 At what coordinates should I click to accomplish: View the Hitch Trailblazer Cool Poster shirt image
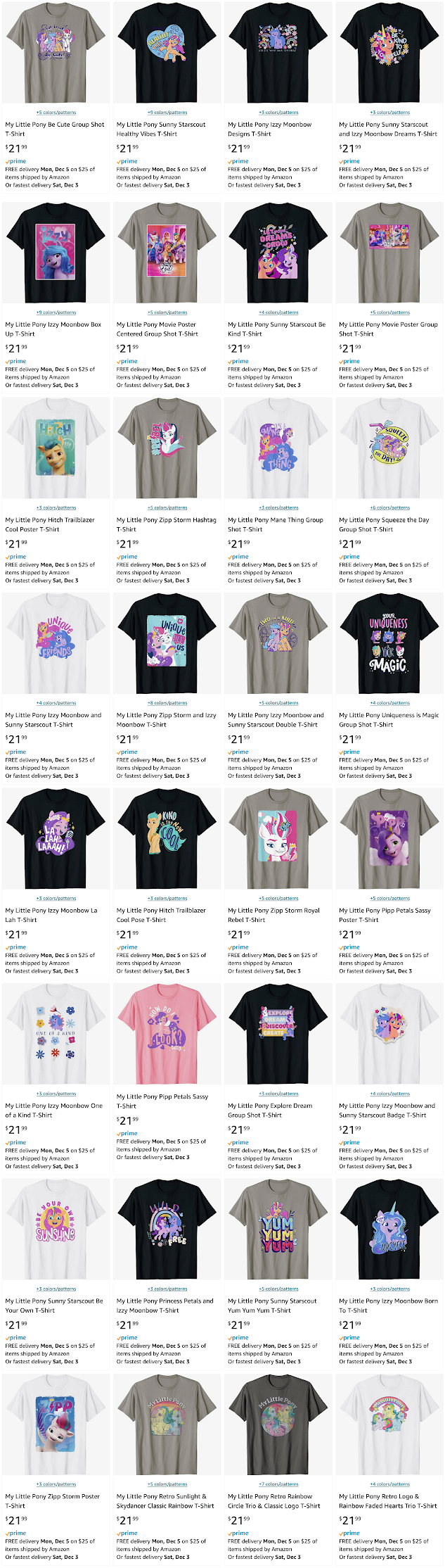[56, 449]
